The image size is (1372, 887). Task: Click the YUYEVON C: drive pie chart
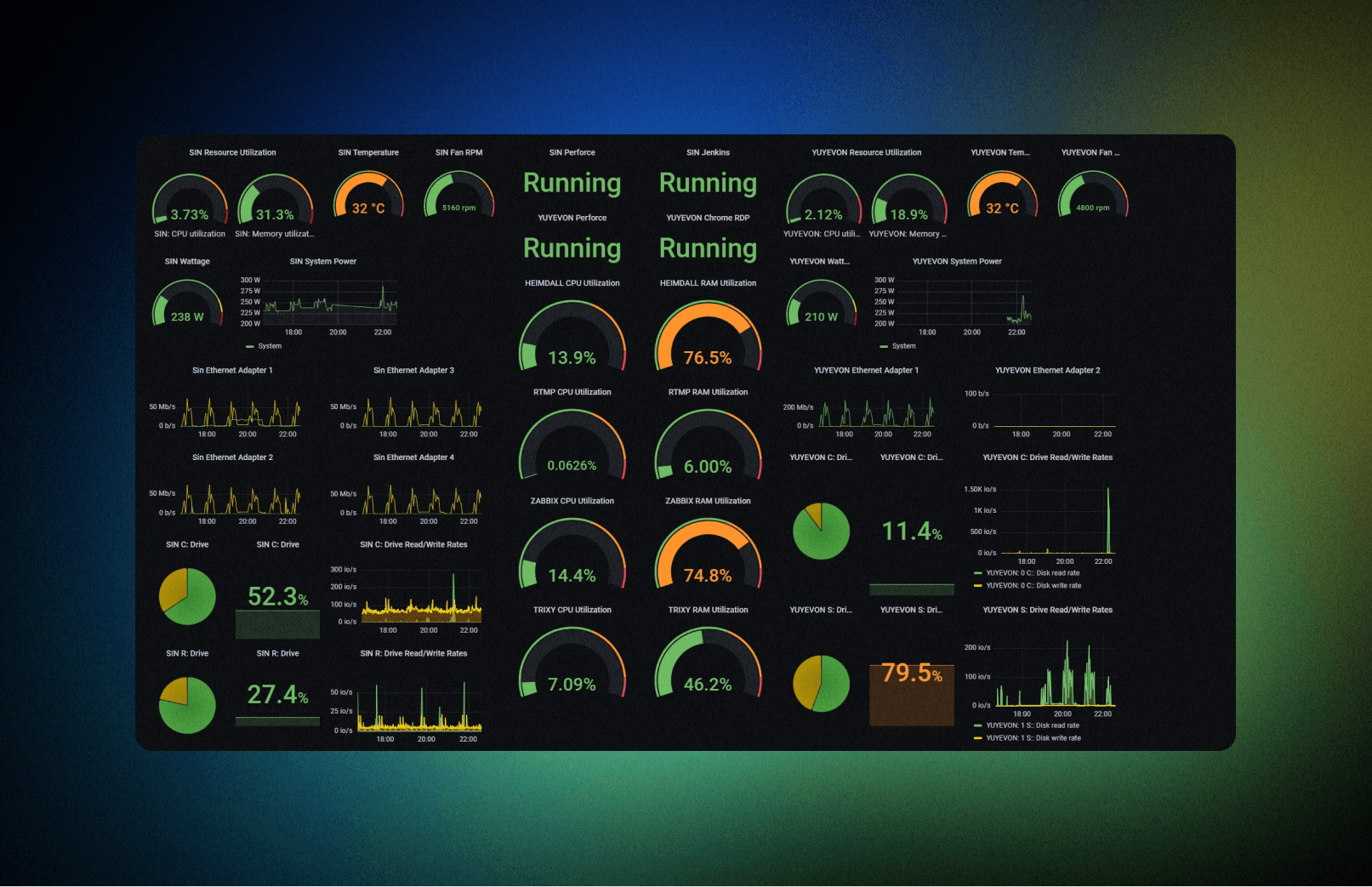821,531
